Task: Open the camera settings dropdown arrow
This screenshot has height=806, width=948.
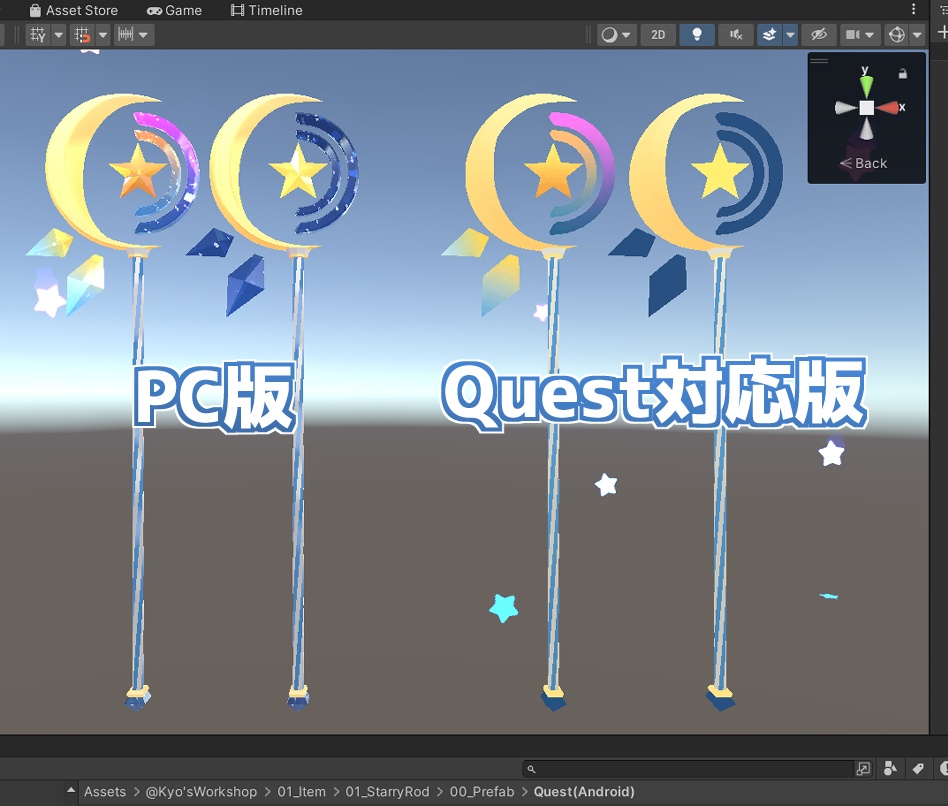Action: (x=870, y=34)
